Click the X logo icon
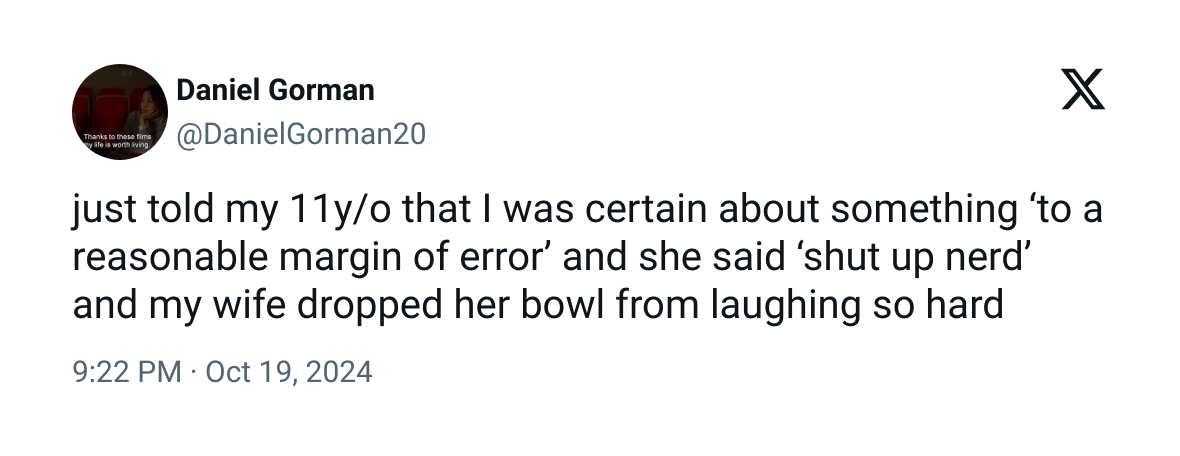This screenshot has width=1180, height=456. [1081, 90]
